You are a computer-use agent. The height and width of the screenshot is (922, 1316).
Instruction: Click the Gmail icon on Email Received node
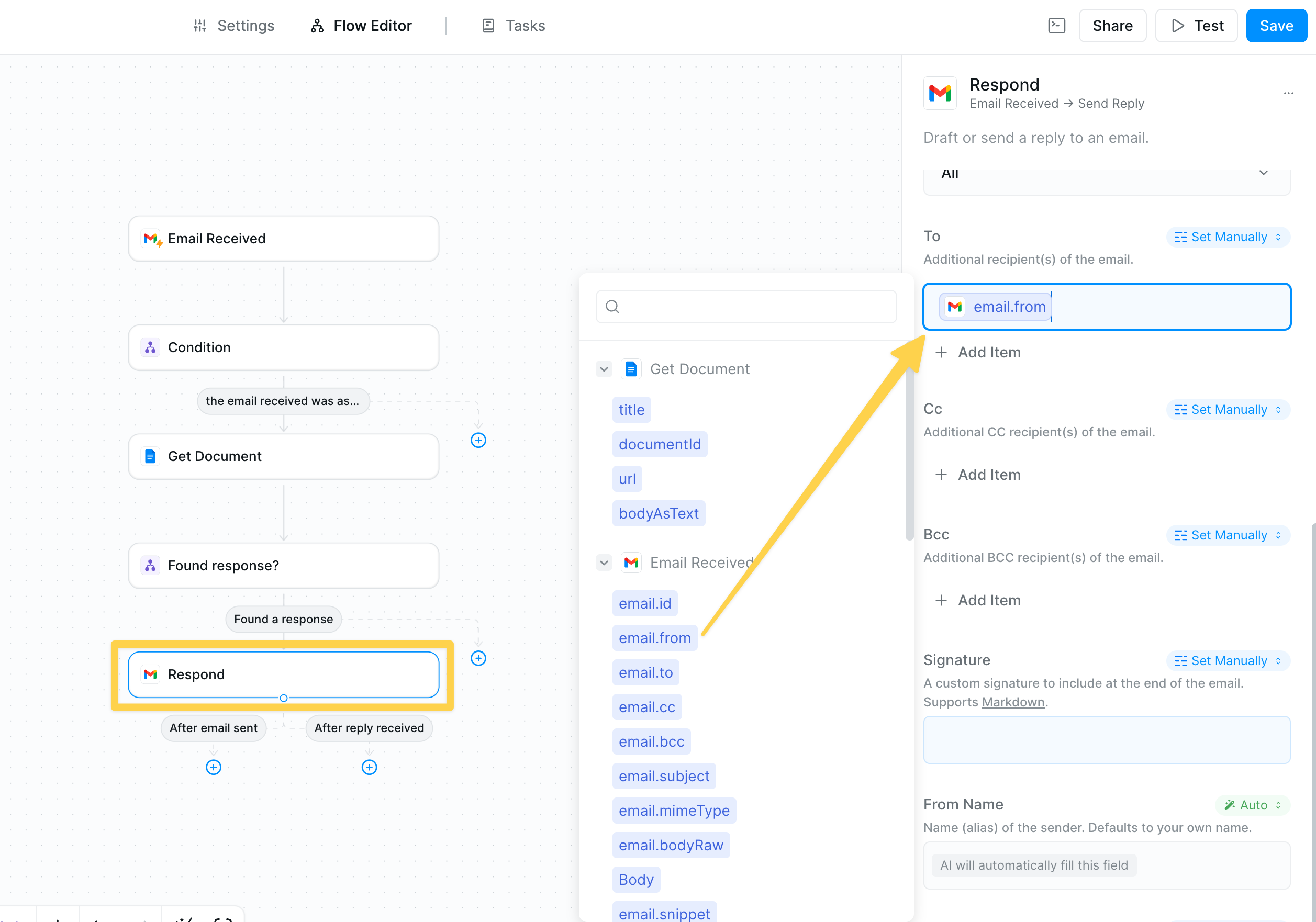151,239
